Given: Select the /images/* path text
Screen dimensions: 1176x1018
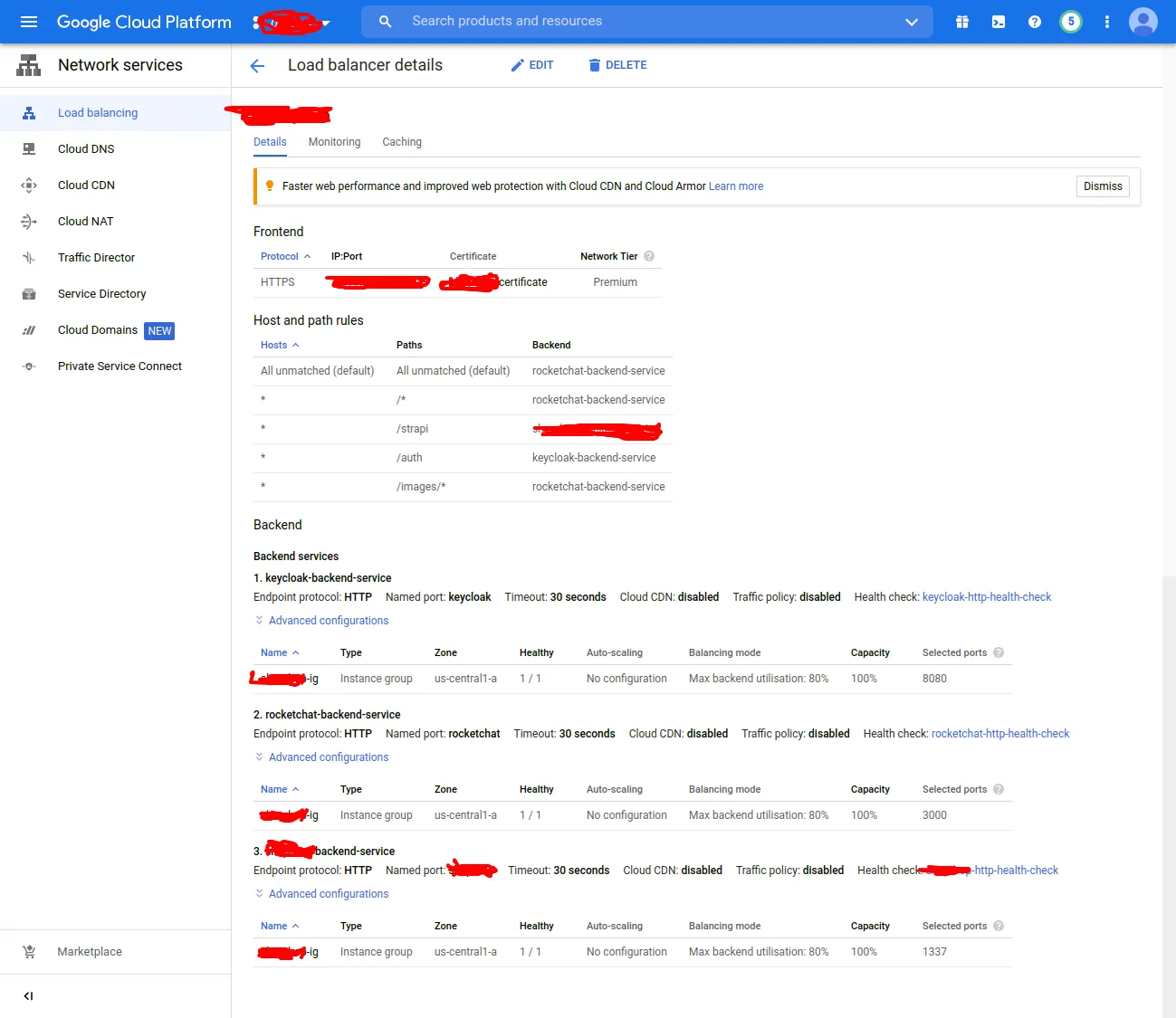Looking at the screenshot, I should point(421,487).
